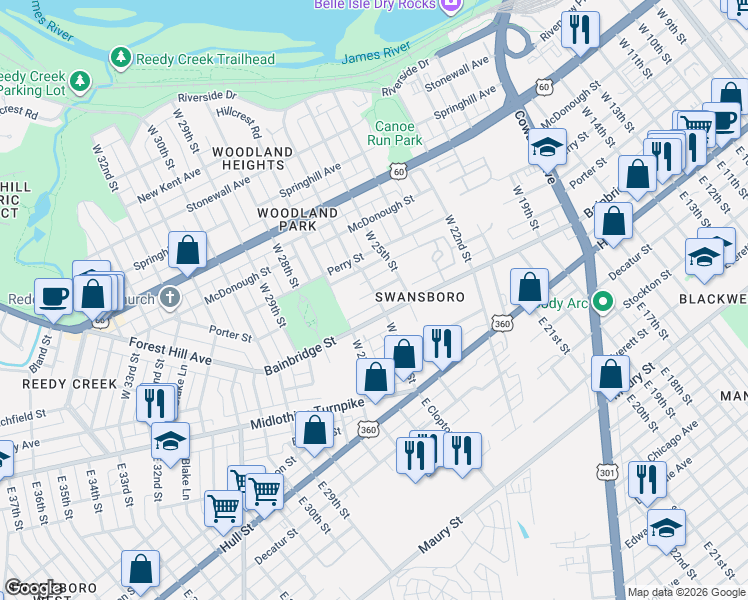
Task: Select the leftmost shopping cart marker on Hull St
Action: [x=223, y=510]
